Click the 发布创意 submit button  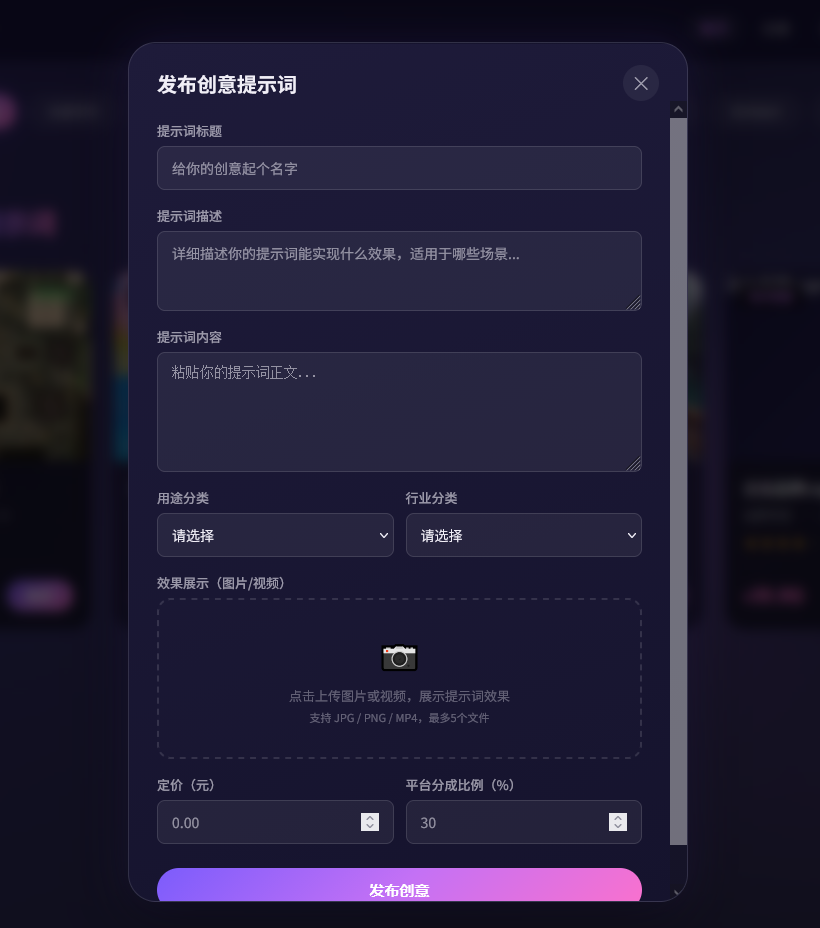pyautogui.click(x=399, y=885)
